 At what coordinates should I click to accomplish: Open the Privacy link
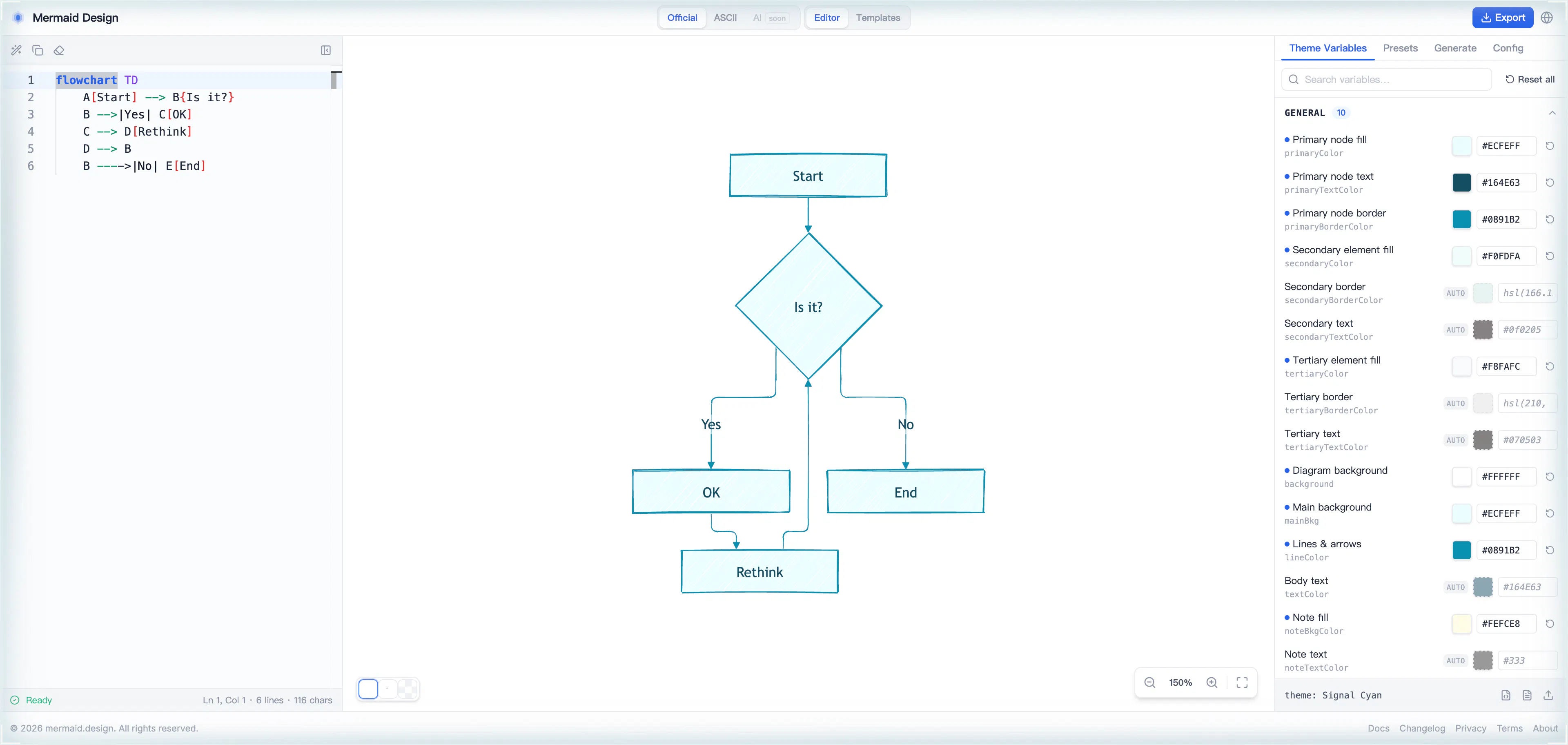pyautogui.click(x=1470, y=728)
